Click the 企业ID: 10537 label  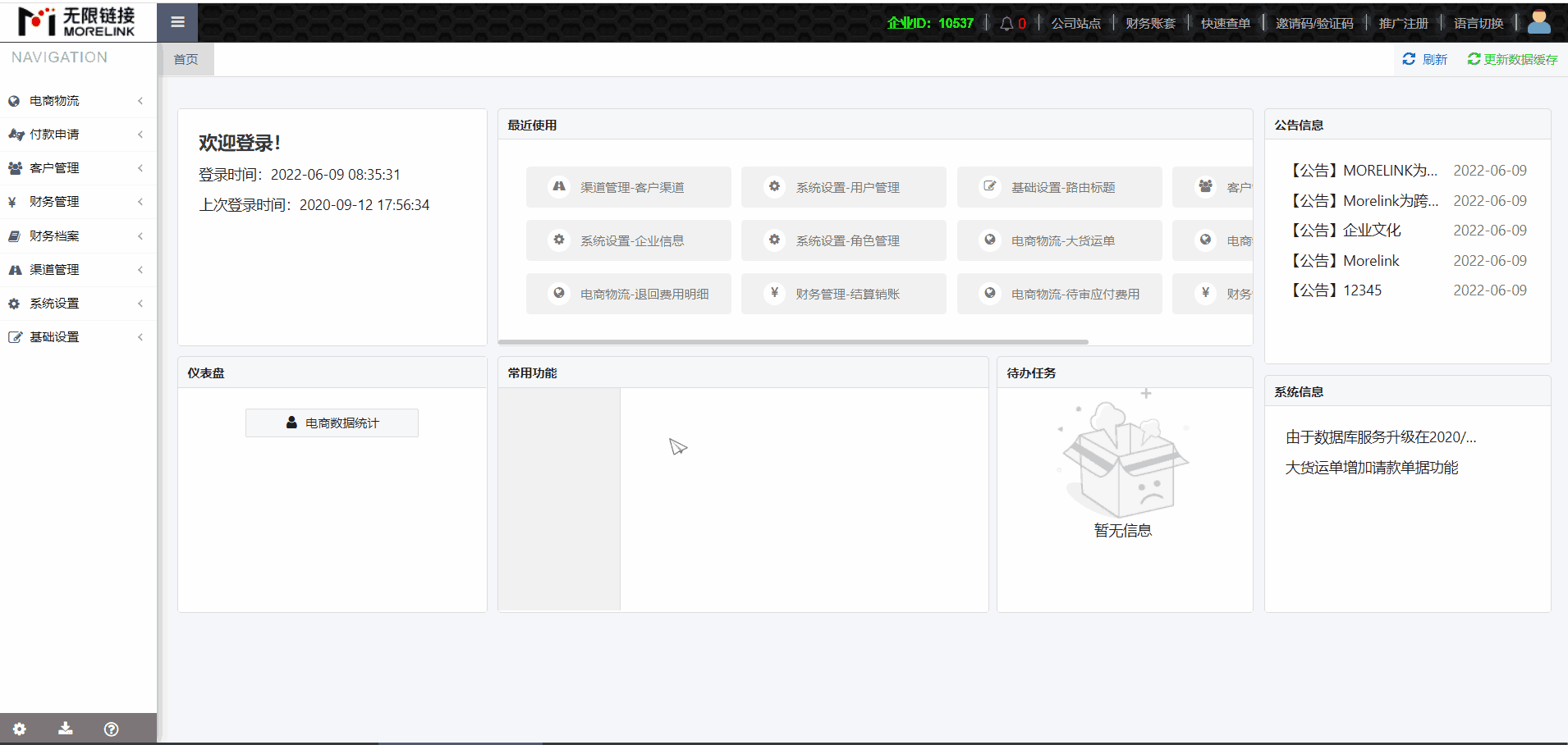point(930,23)
